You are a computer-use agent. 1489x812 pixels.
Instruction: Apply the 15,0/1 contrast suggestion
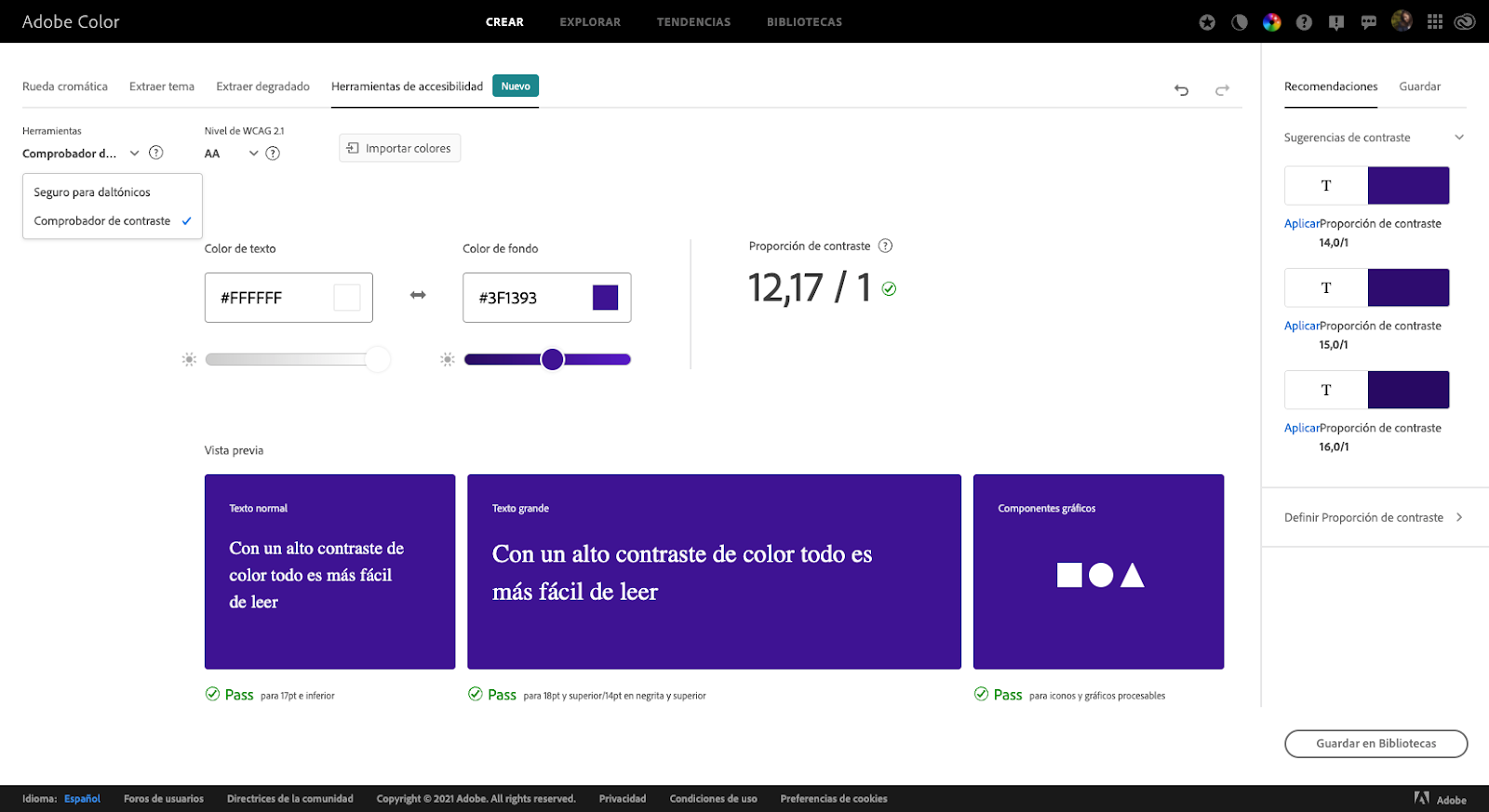coord(1302,326)
